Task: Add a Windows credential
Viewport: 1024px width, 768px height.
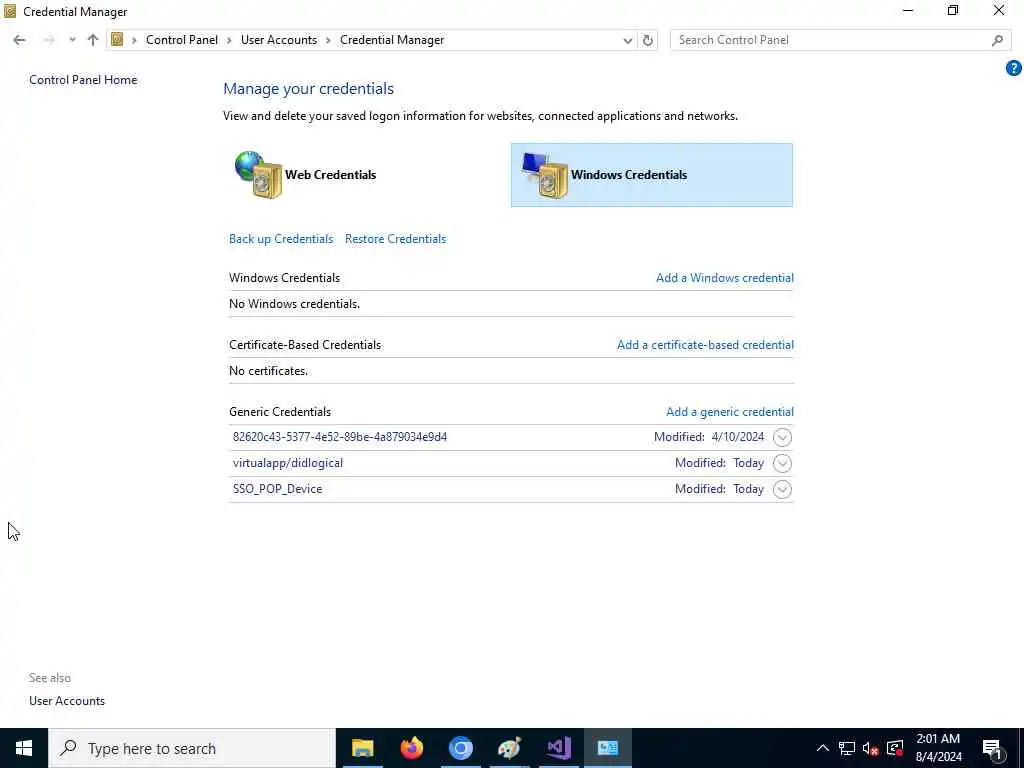Action: coord(725,278)
